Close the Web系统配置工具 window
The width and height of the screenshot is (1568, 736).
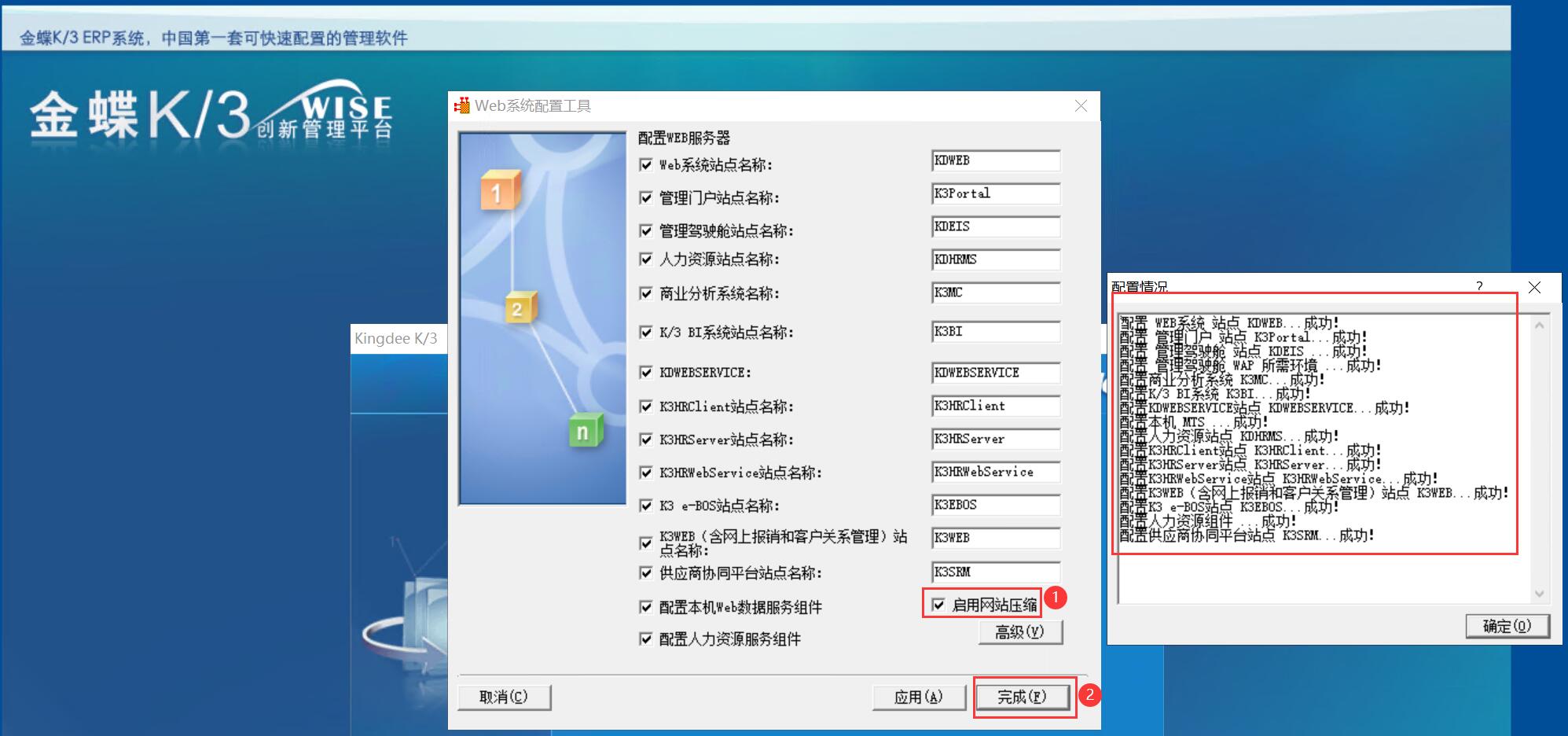tap(1081, 105)
